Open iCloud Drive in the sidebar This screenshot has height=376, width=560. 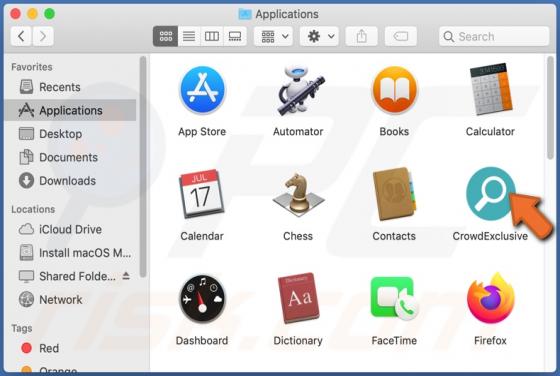coord(70,229)
